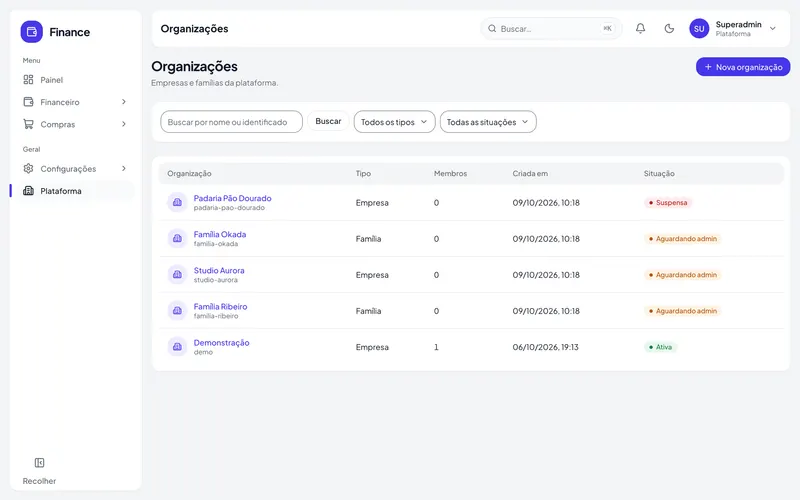Click Família Okada's Aguardando admin badge
The width and height of the screenshot is (800, 500).
[683, 238]
